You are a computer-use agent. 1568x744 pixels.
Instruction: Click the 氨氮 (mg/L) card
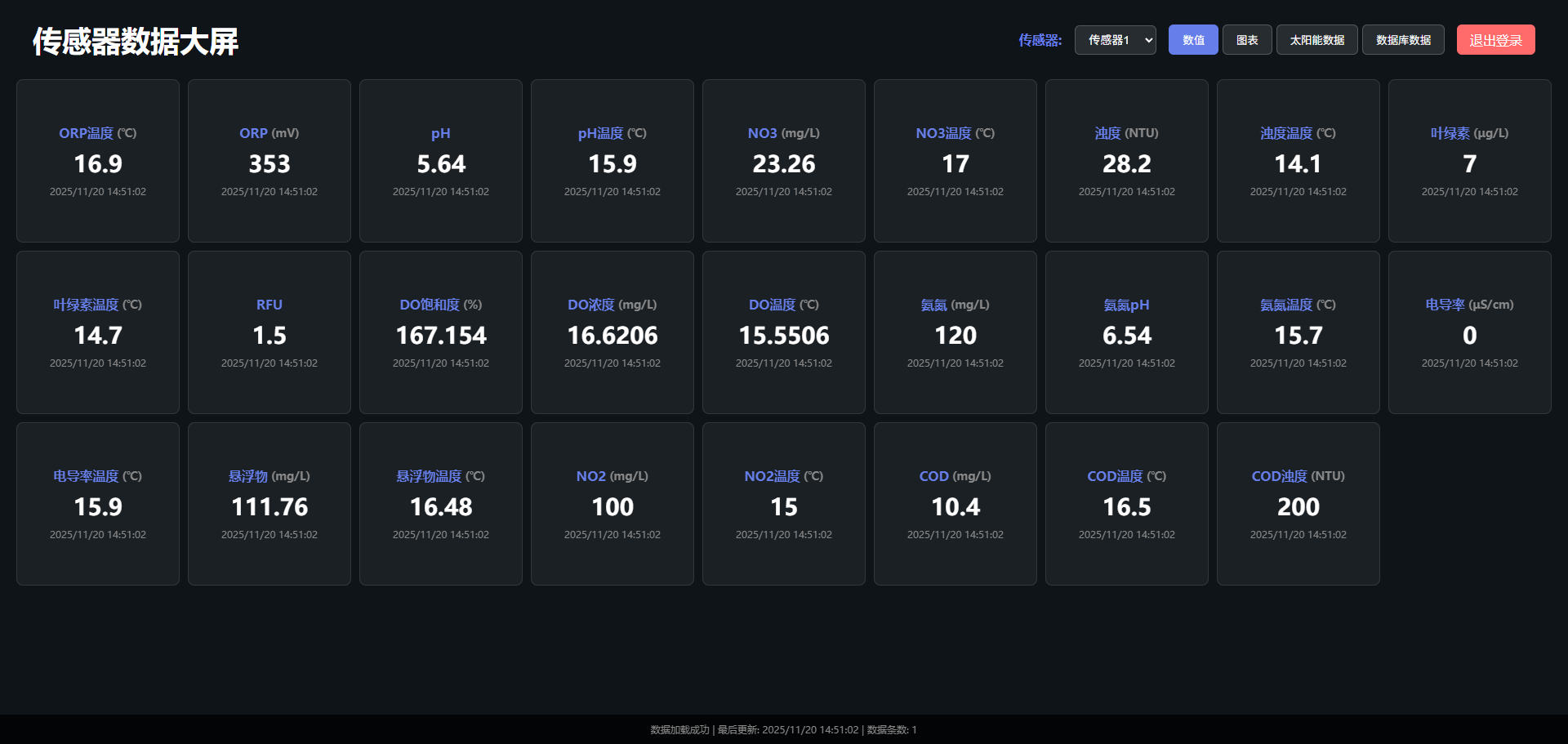coord(955,332)
